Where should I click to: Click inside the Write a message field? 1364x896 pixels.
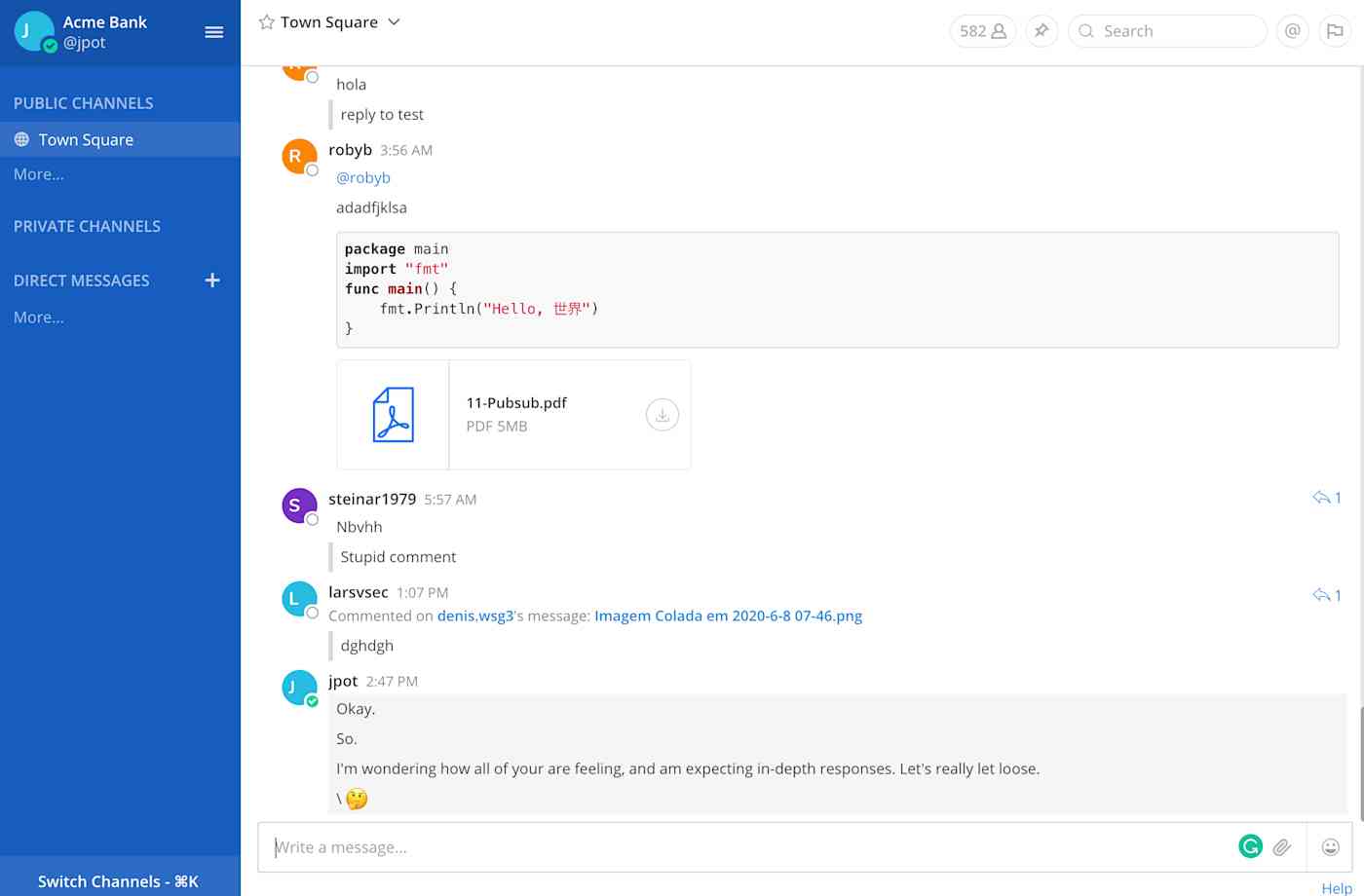(x=682, y=846)
